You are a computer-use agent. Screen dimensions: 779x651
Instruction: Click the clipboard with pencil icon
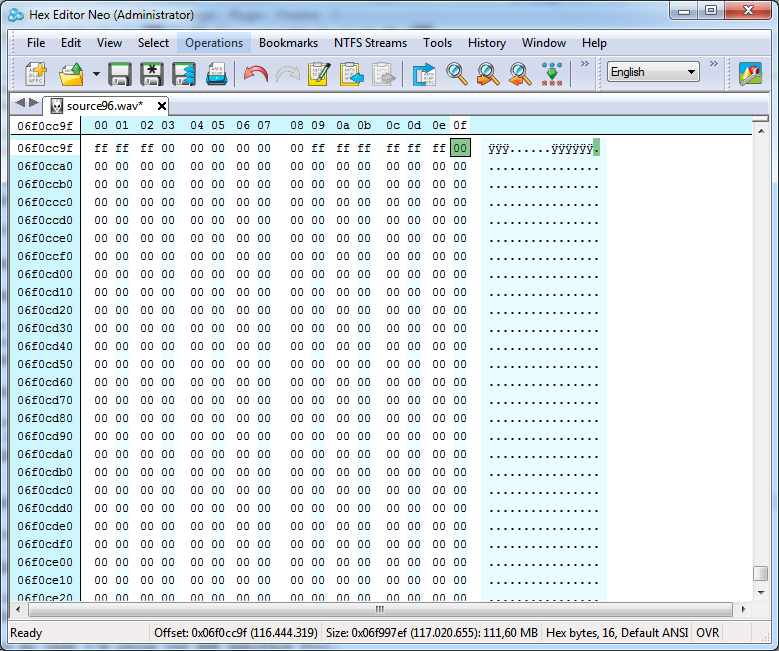tap(319, 74)
